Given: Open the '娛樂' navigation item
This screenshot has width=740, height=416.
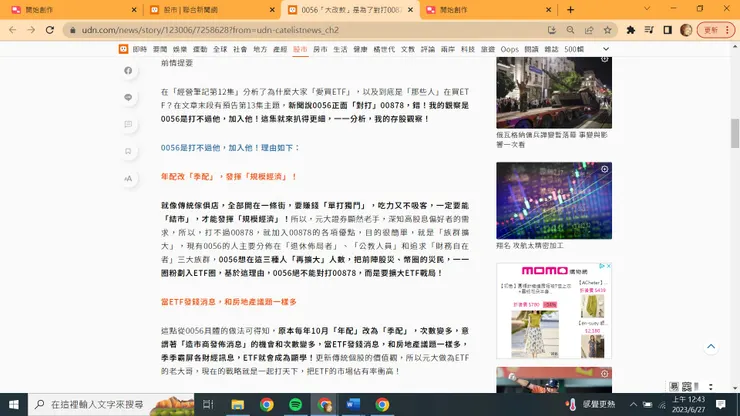Looking at the screenshot, I should (x=180, y=49).
